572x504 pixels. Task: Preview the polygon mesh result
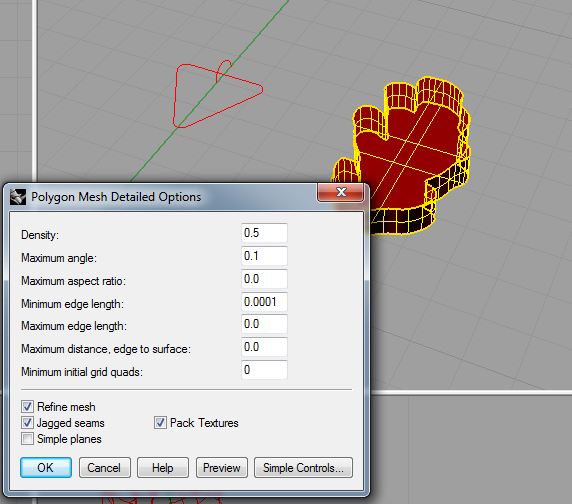click(x=222, y=468)
